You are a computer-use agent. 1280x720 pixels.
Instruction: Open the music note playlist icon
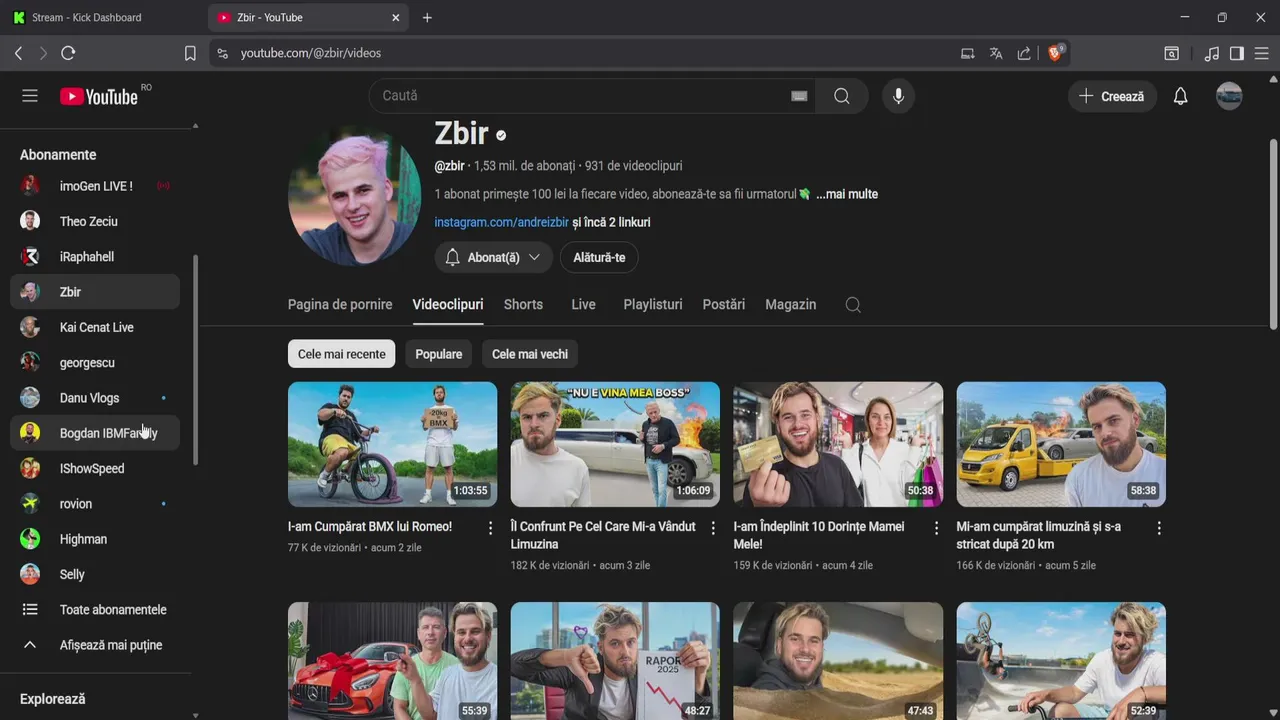1212,53
